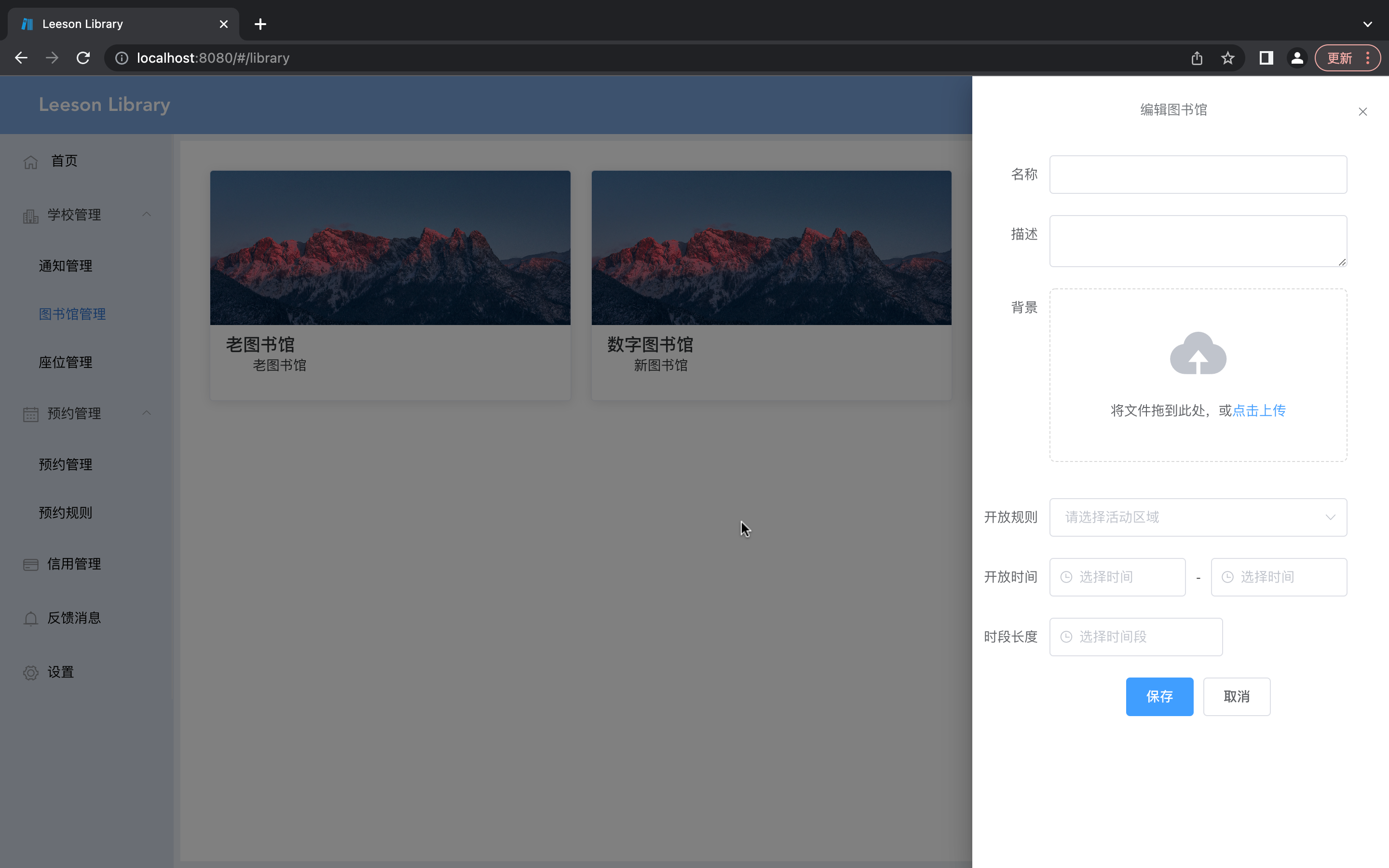Click the clock icon in the first 开放时间 field

coord(1066,577)
